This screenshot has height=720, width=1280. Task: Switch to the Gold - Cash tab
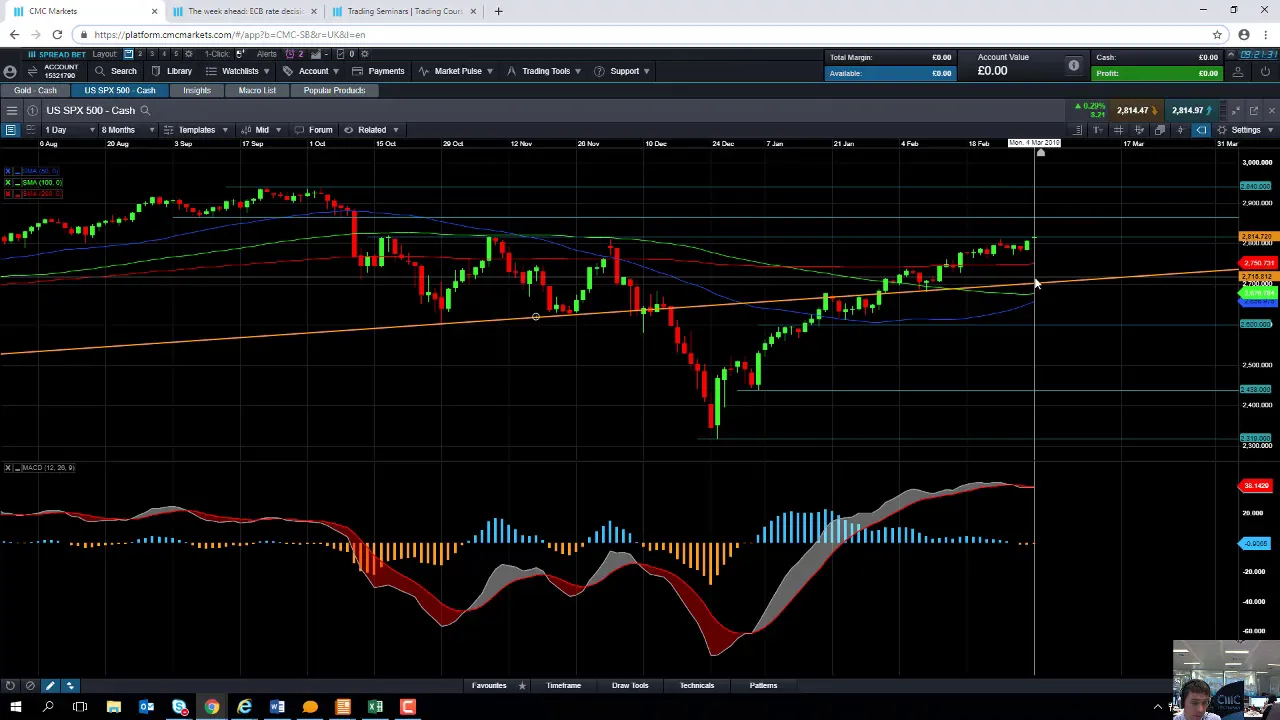35,90
